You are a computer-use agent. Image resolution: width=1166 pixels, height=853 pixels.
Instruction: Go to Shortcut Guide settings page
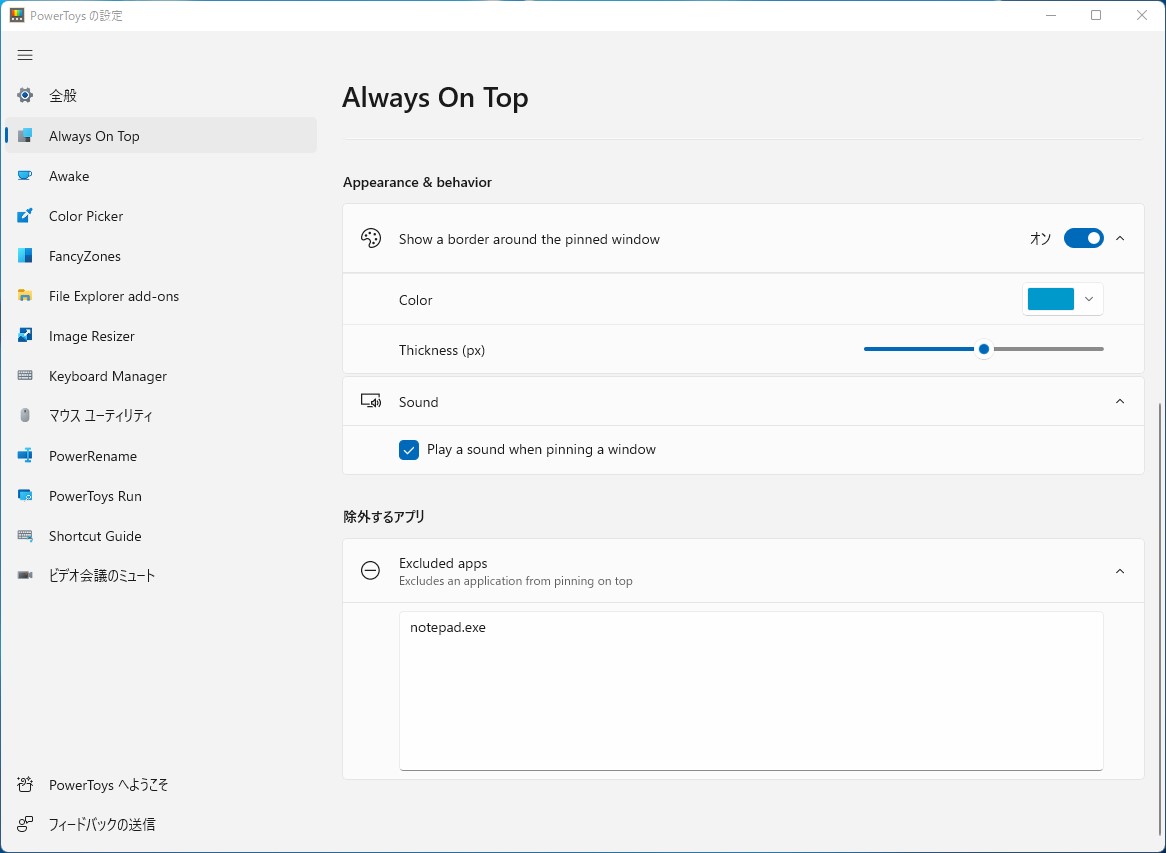click(x=95, y=536)
